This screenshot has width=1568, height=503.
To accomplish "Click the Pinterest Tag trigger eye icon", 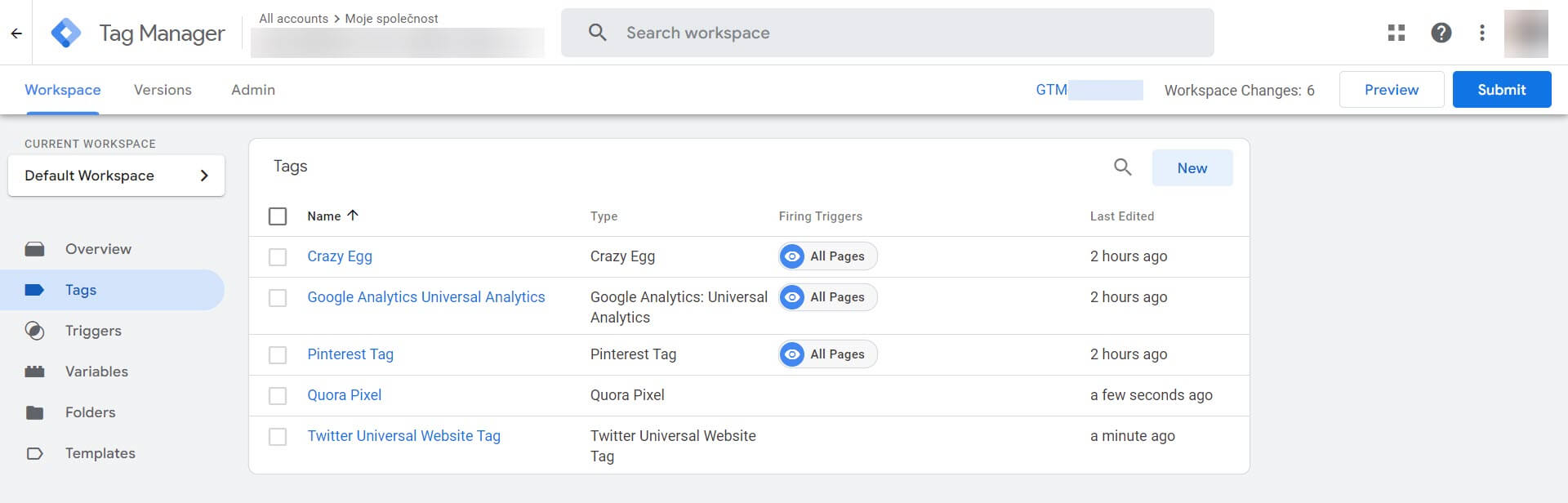I will [x=792, y=354].
